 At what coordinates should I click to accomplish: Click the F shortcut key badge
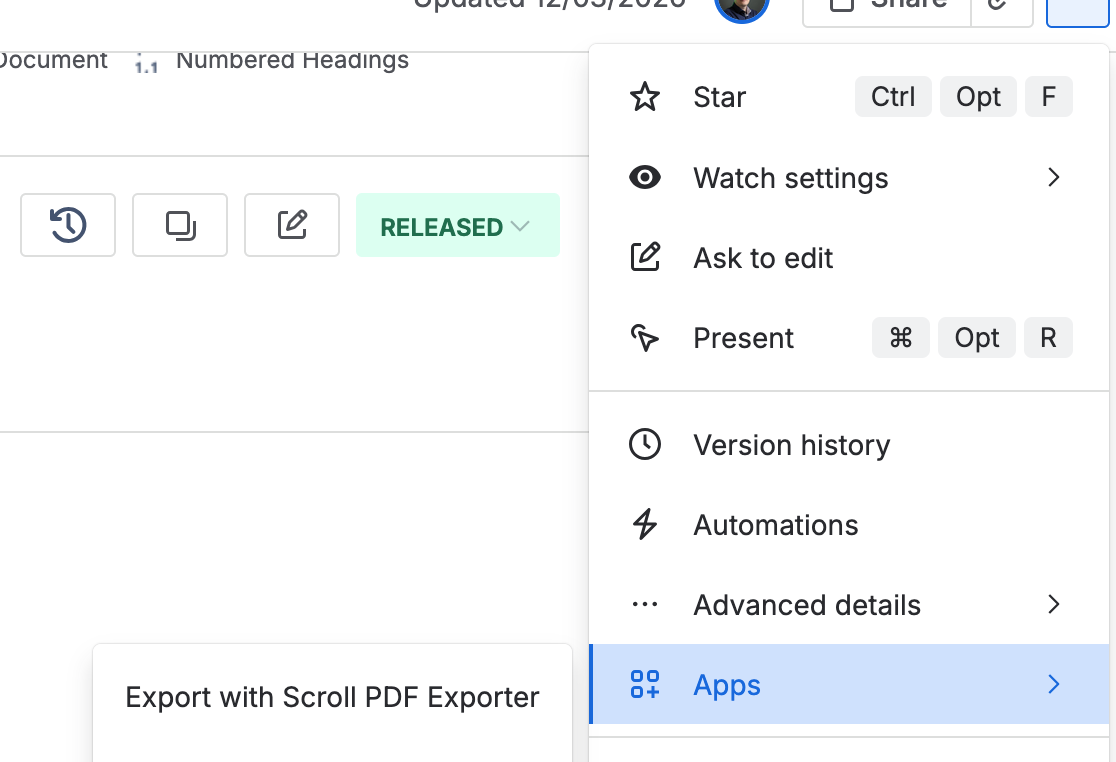click(x=1048, y=97)
